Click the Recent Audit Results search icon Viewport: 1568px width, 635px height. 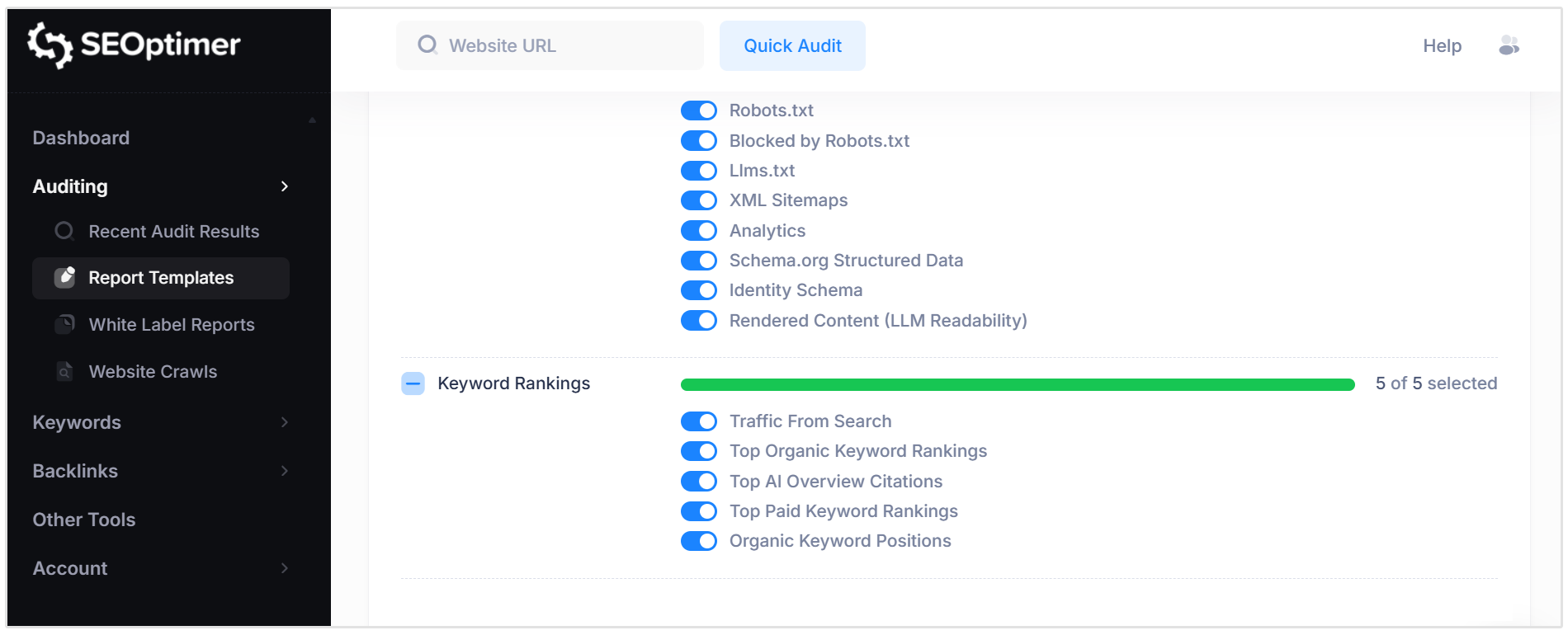[64, 232]
